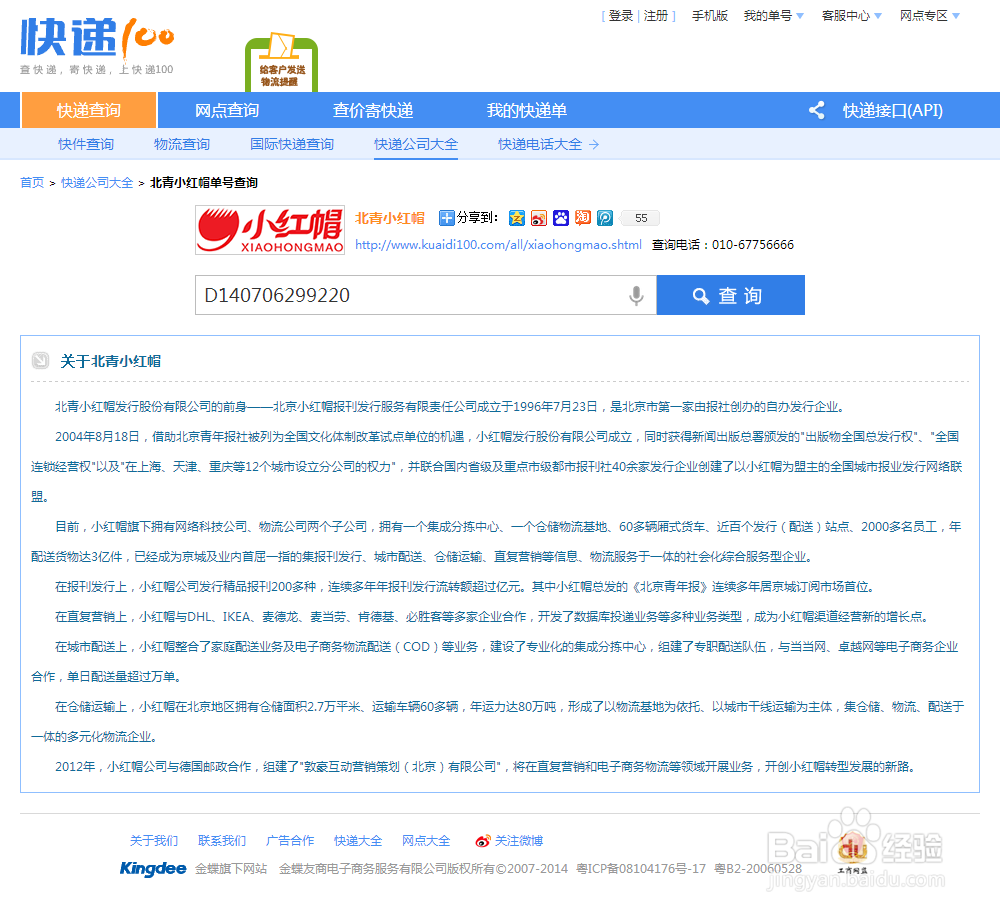1000x914 pixels.
Task: Click the 北青小红帽 company name link
Action: 390,218
